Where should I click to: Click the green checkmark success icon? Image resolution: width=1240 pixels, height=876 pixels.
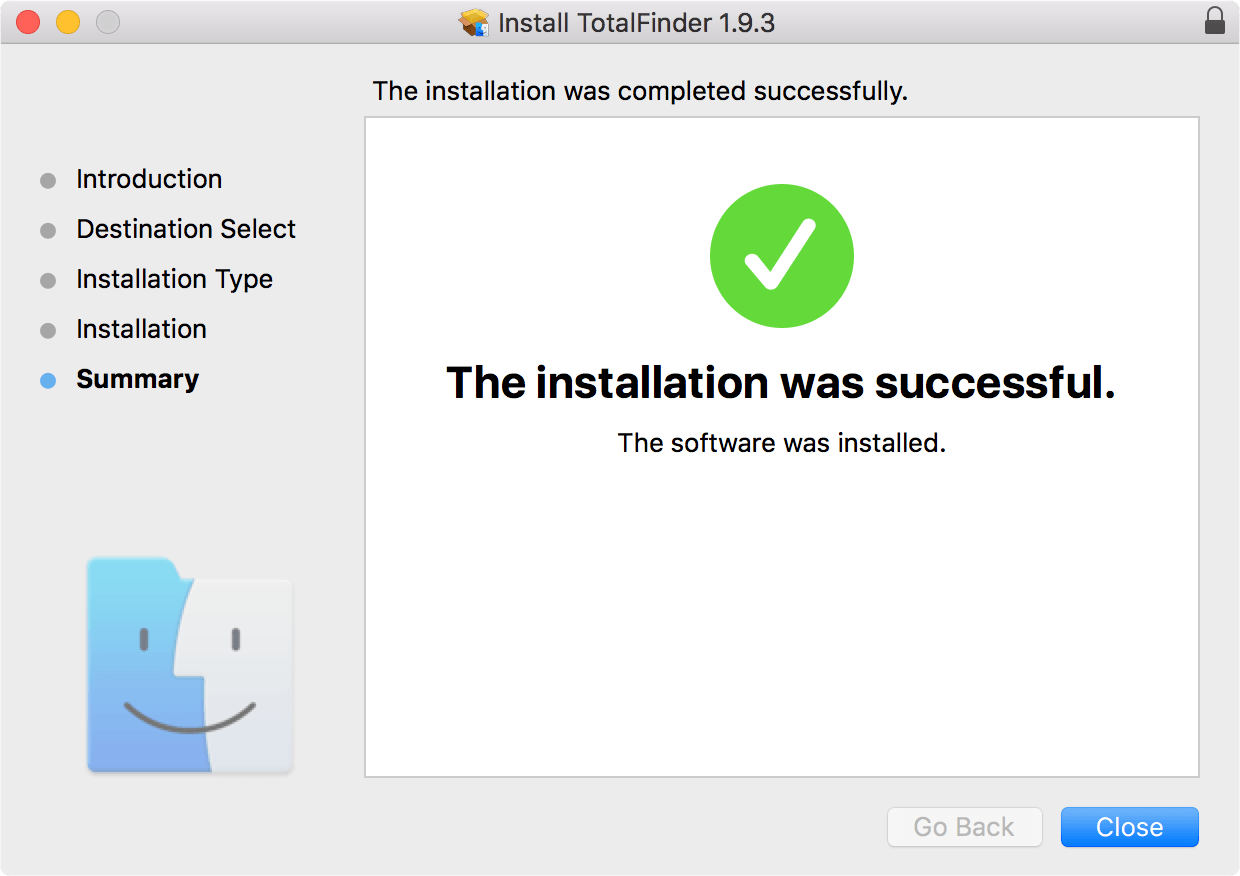[x=781, y=256]
